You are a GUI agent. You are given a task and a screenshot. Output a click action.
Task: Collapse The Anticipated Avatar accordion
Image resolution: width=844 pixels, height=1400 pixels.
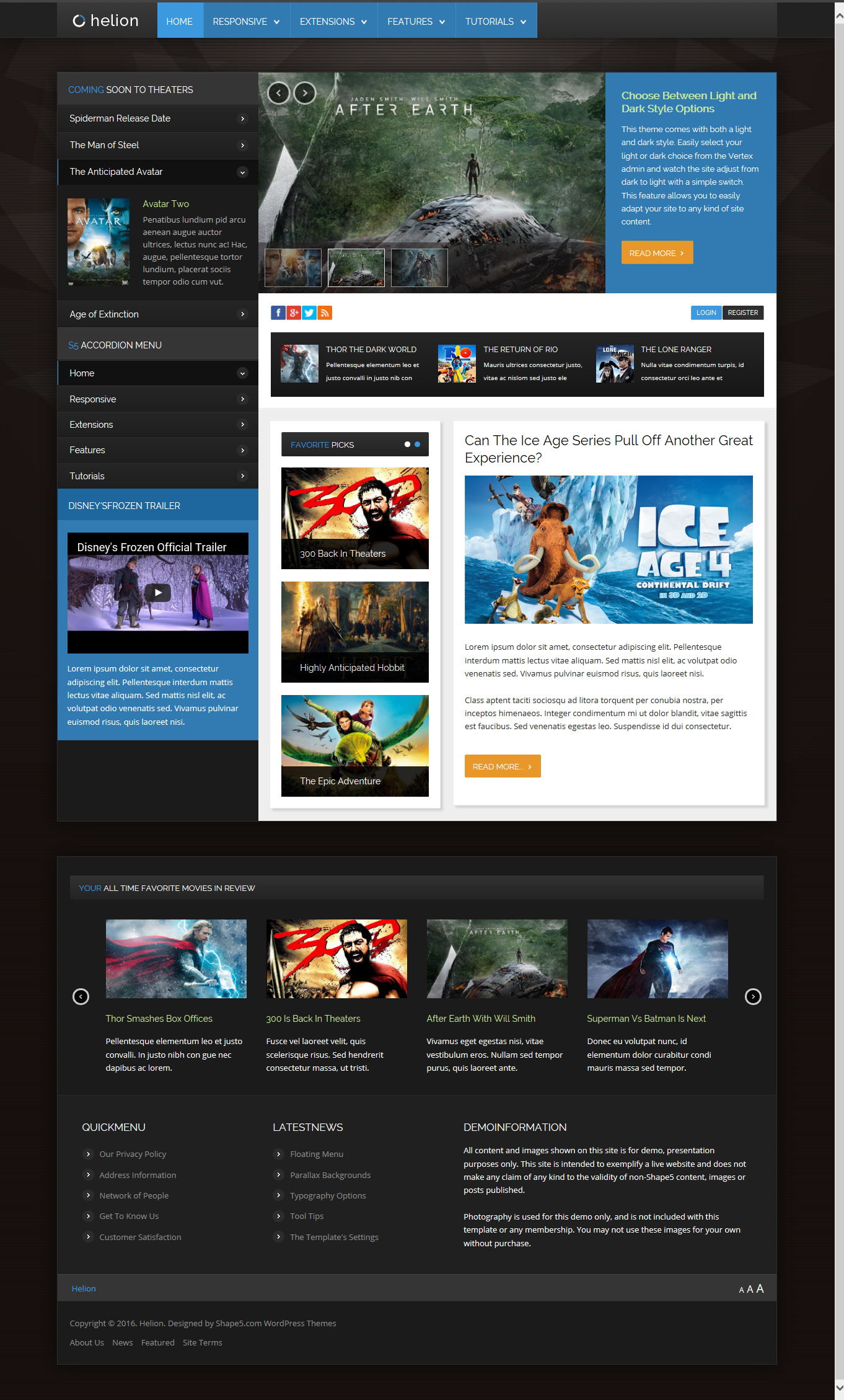158,172
